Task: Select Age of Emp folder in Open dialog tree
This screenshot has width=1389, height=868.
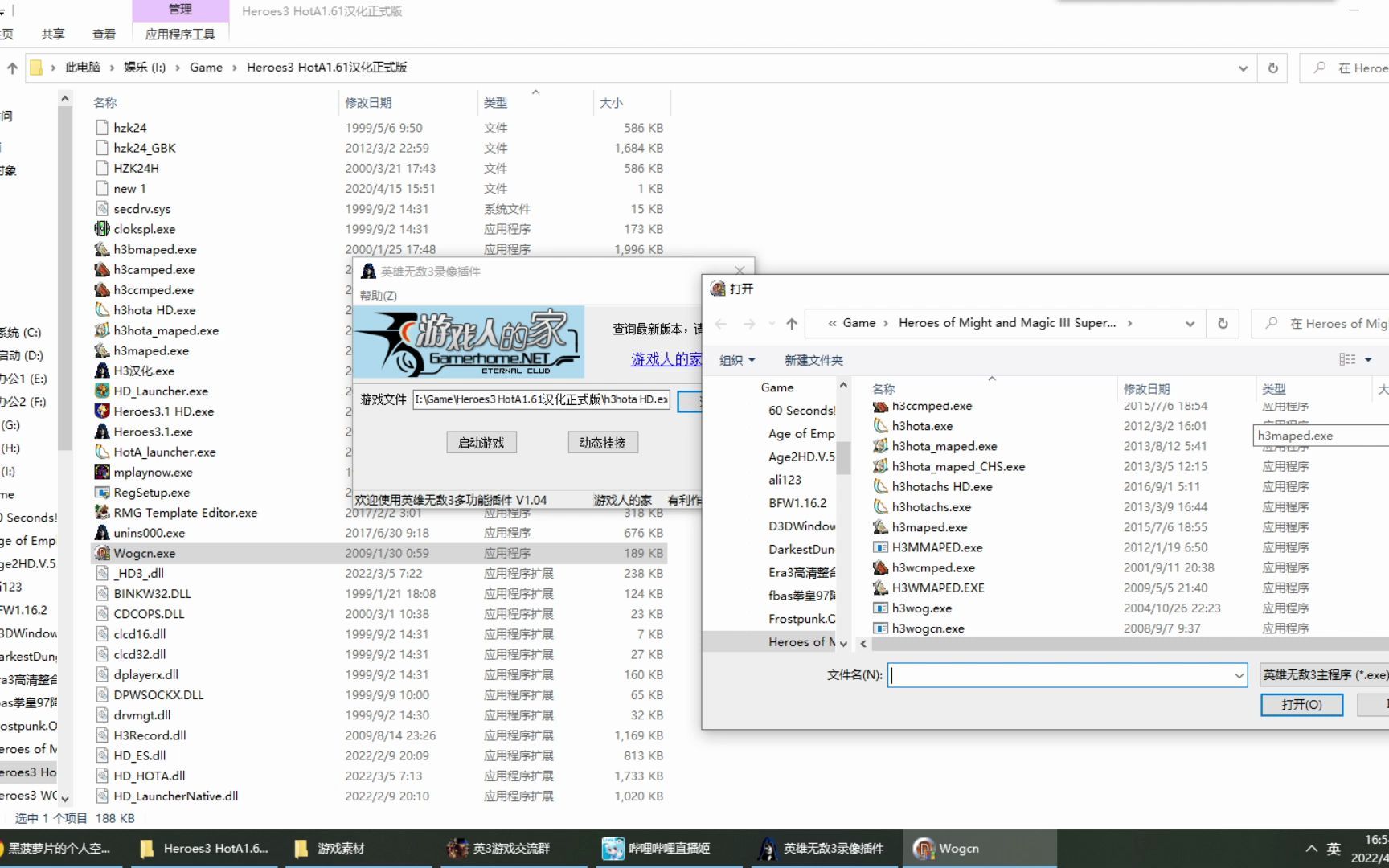Action: [801, 433]
